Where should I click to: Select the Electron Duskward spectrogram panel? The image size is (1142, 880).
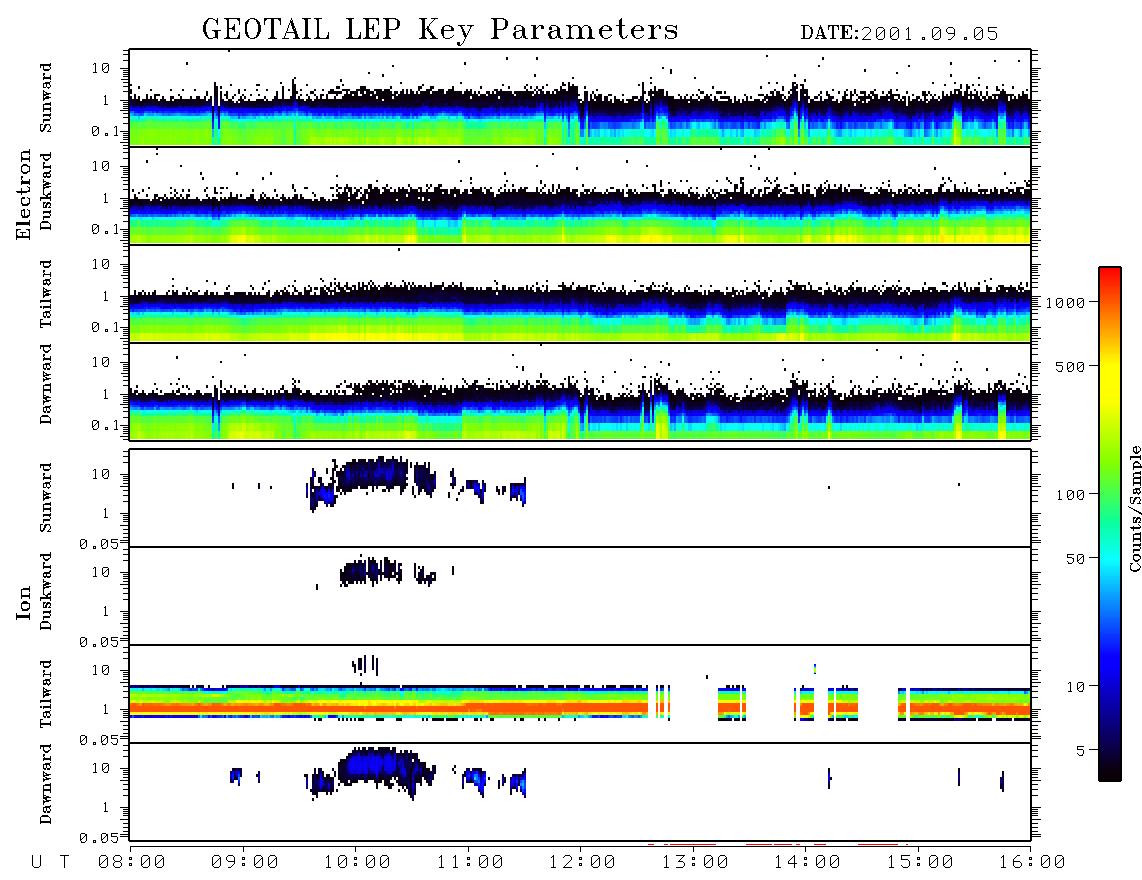[580, 196]
